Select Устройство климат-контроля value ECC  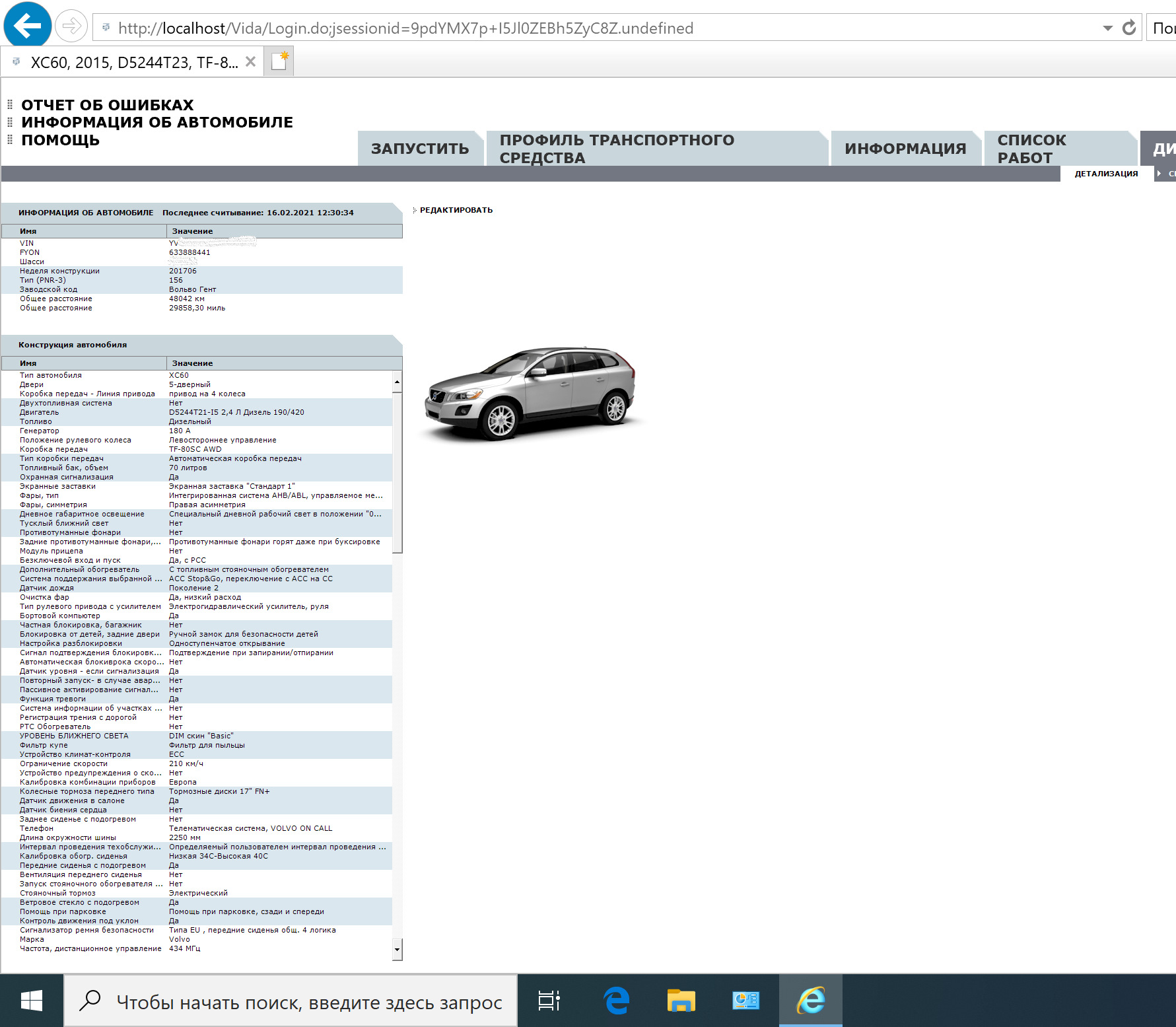(x=177, y=754)
